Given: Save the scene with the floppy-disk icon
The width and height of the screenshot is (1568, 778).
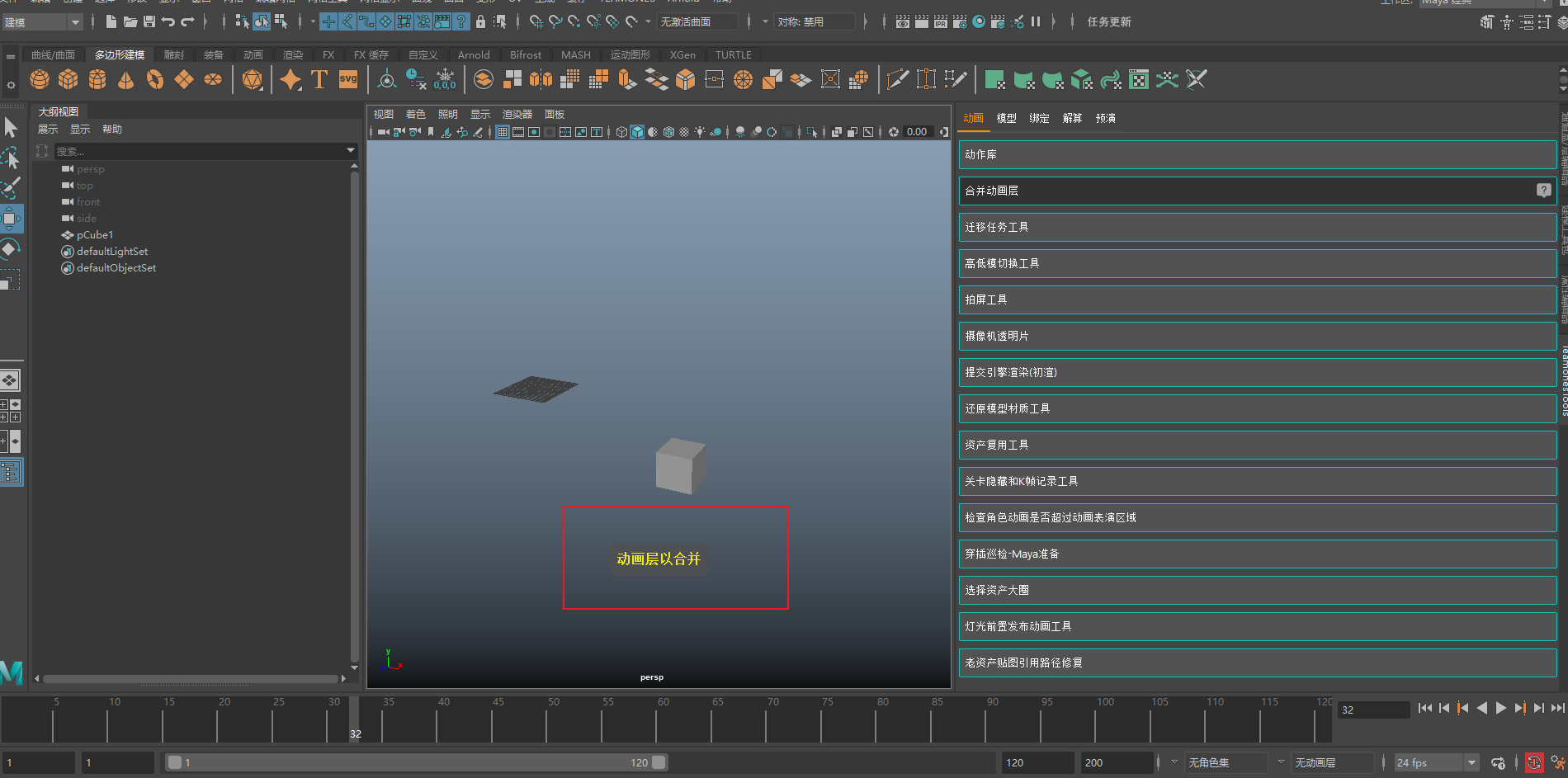Looking at the screenshot, I should point(149,21).
